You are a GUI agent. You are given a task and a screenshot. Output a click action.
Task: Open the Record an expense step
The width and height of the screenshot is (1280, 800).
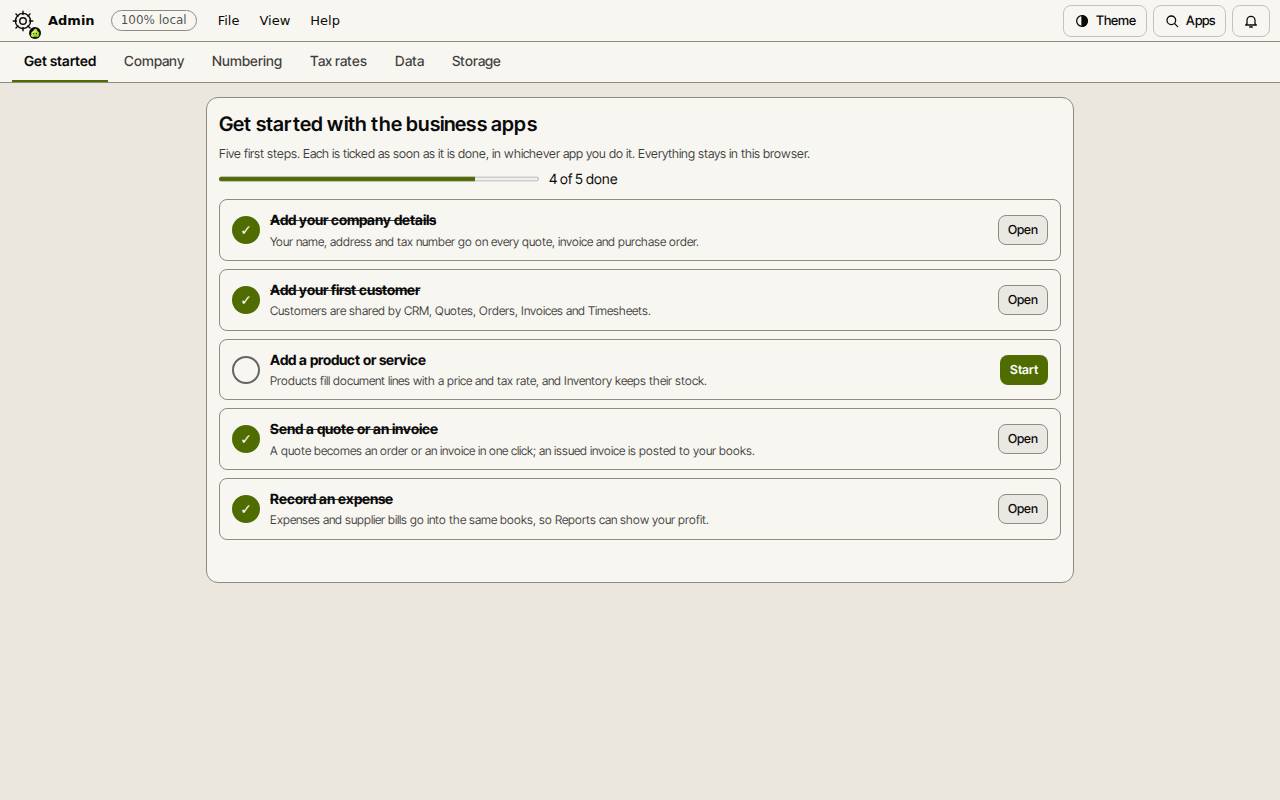click(x=1022, y=509)
